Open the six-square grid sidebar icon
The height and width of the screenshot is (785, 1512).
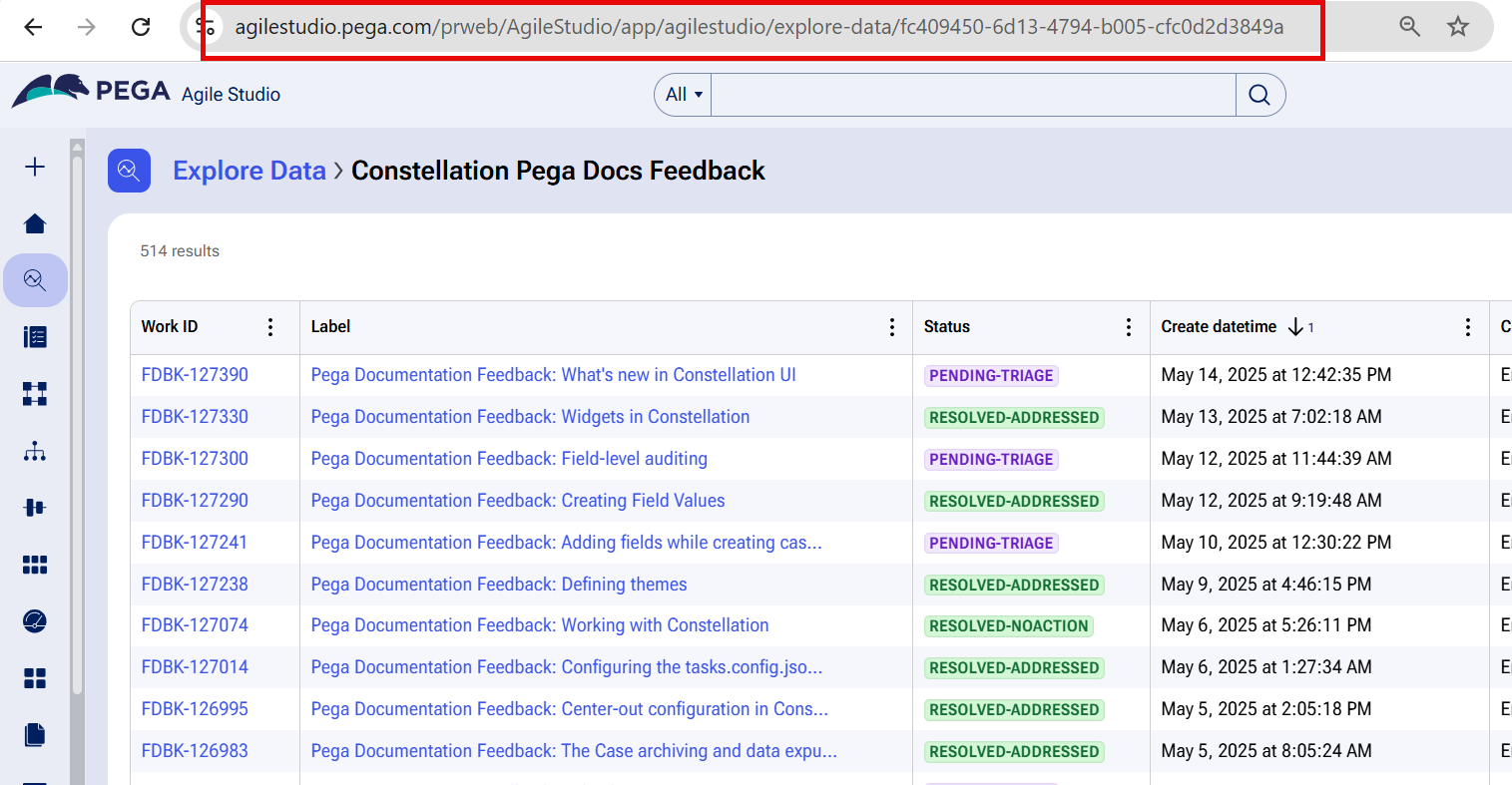tap(35, 565)
